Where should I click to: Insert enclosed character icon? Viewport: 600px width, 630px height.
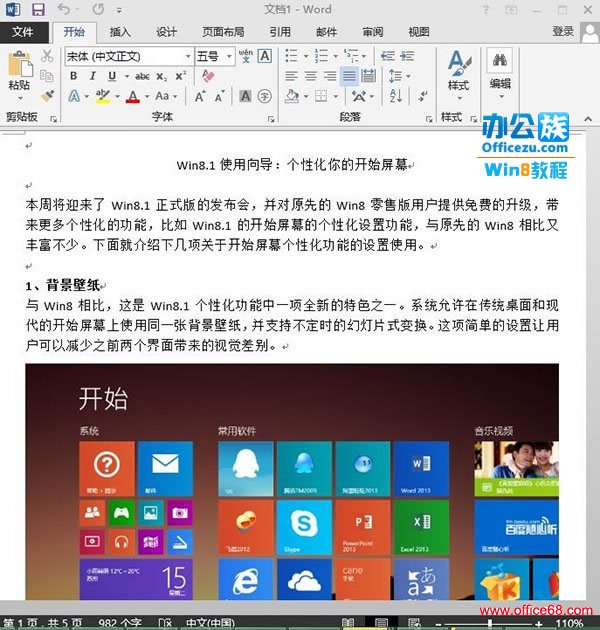pyautogui.click(x=264, y=96)
